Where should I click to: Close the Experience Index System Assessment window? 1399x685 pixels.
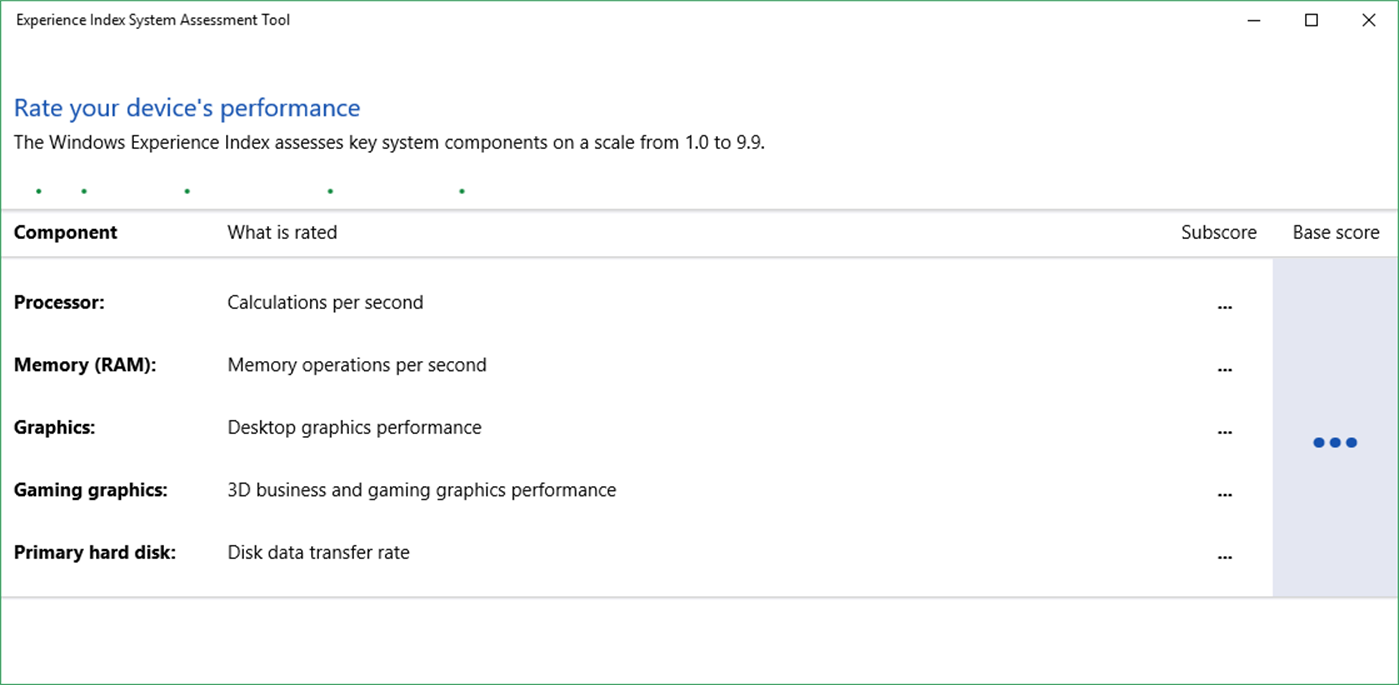pos(1368,20)
